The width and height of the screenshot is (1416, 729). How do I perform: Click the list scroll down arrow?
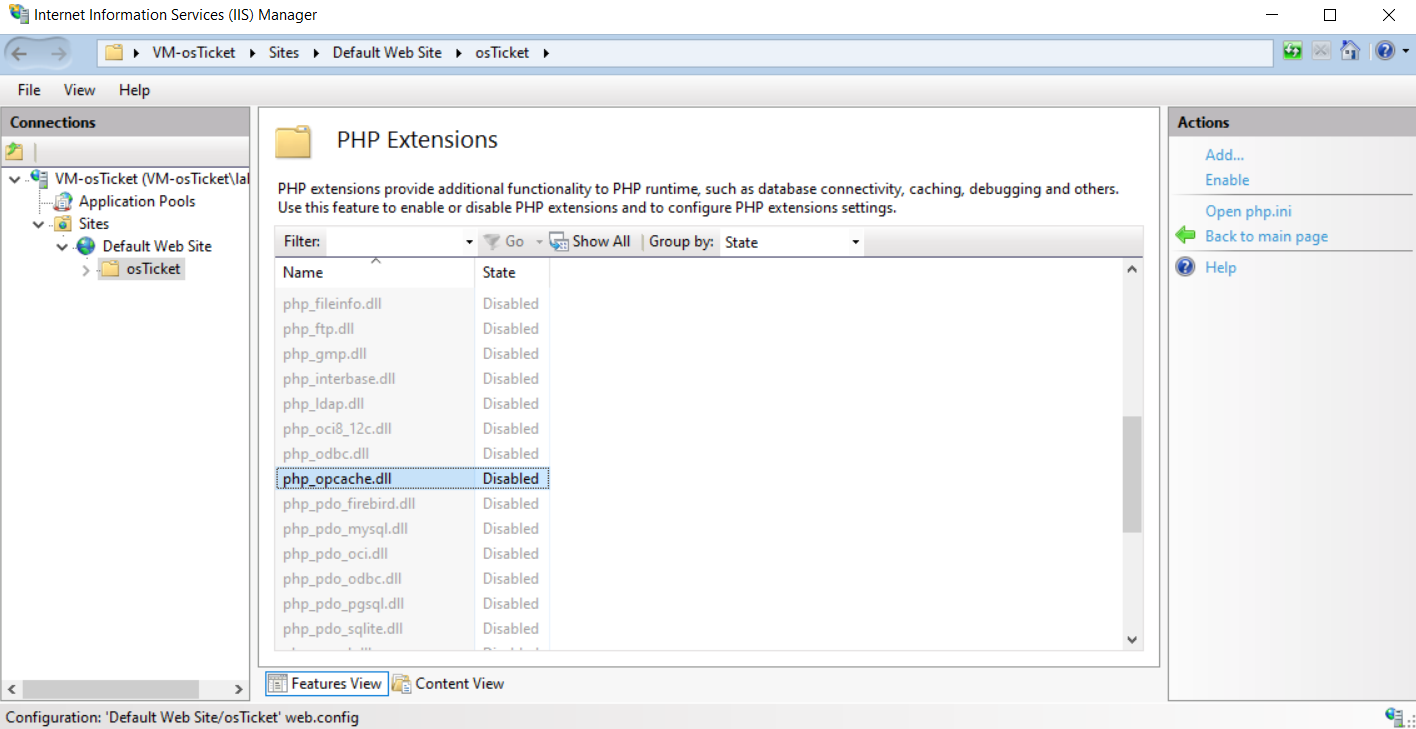click(1132, 639)
